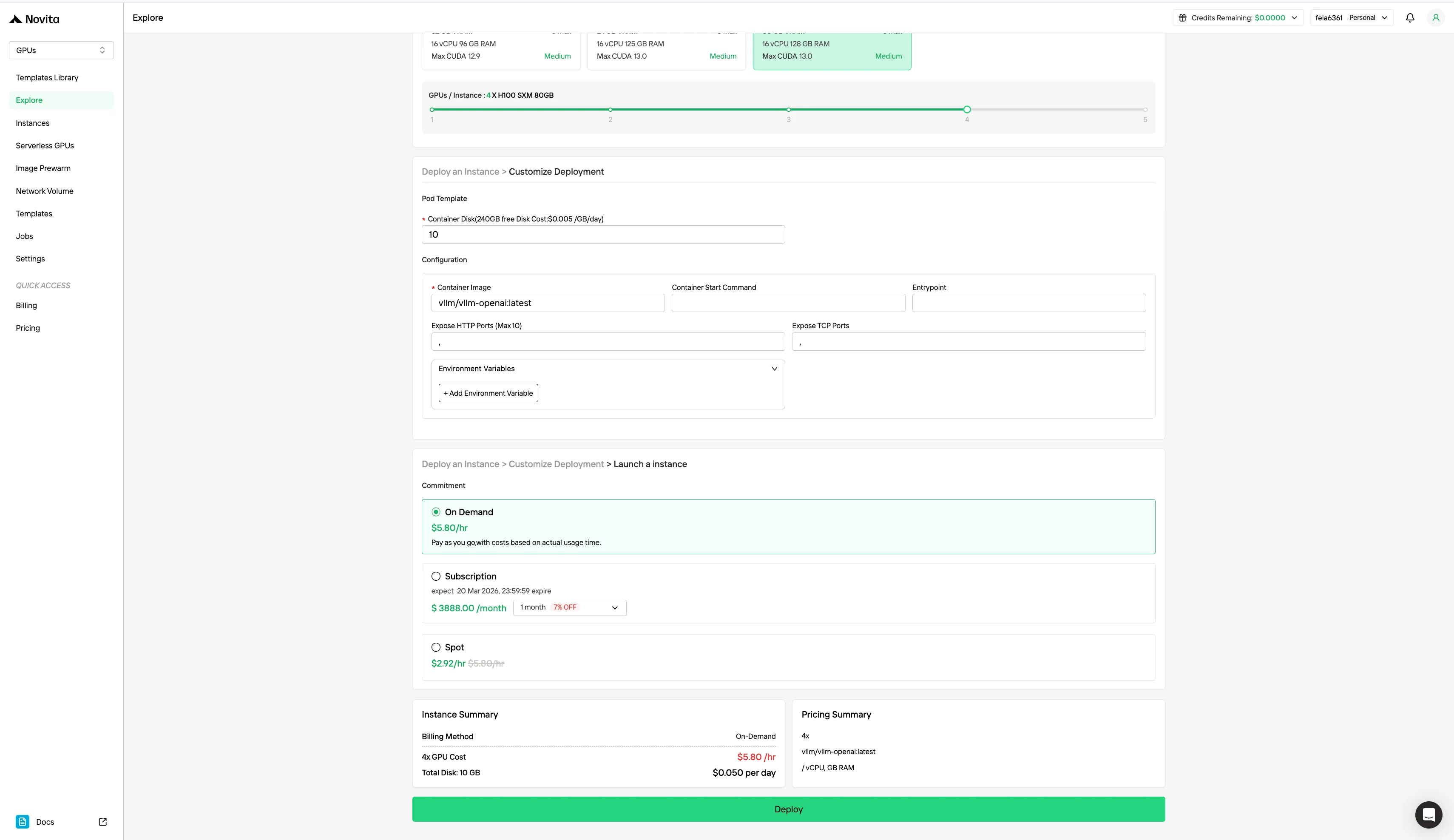Click the 7% OFF discount label
The height and width of the screenshot is (840, 1454).
click(x=565, y=607)
